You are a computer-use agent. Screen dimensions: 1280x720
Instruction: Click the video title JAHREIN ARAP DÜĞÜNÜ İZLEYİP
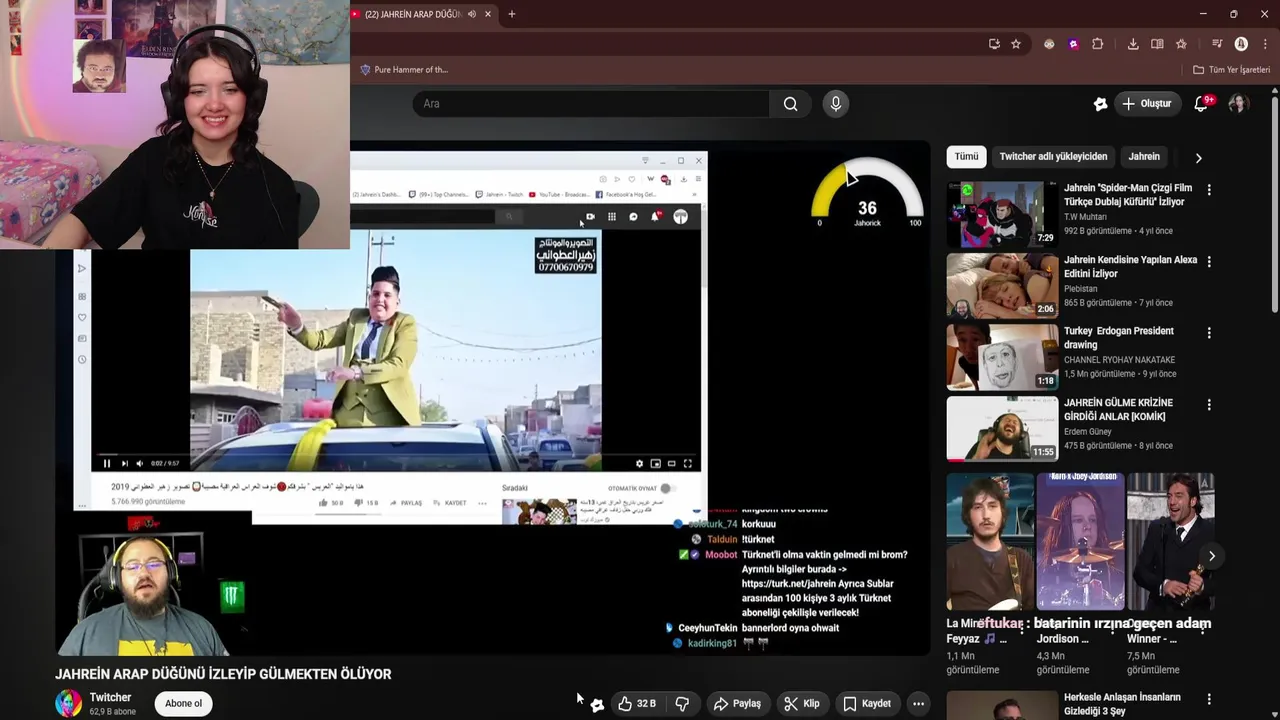coord(223,674)
